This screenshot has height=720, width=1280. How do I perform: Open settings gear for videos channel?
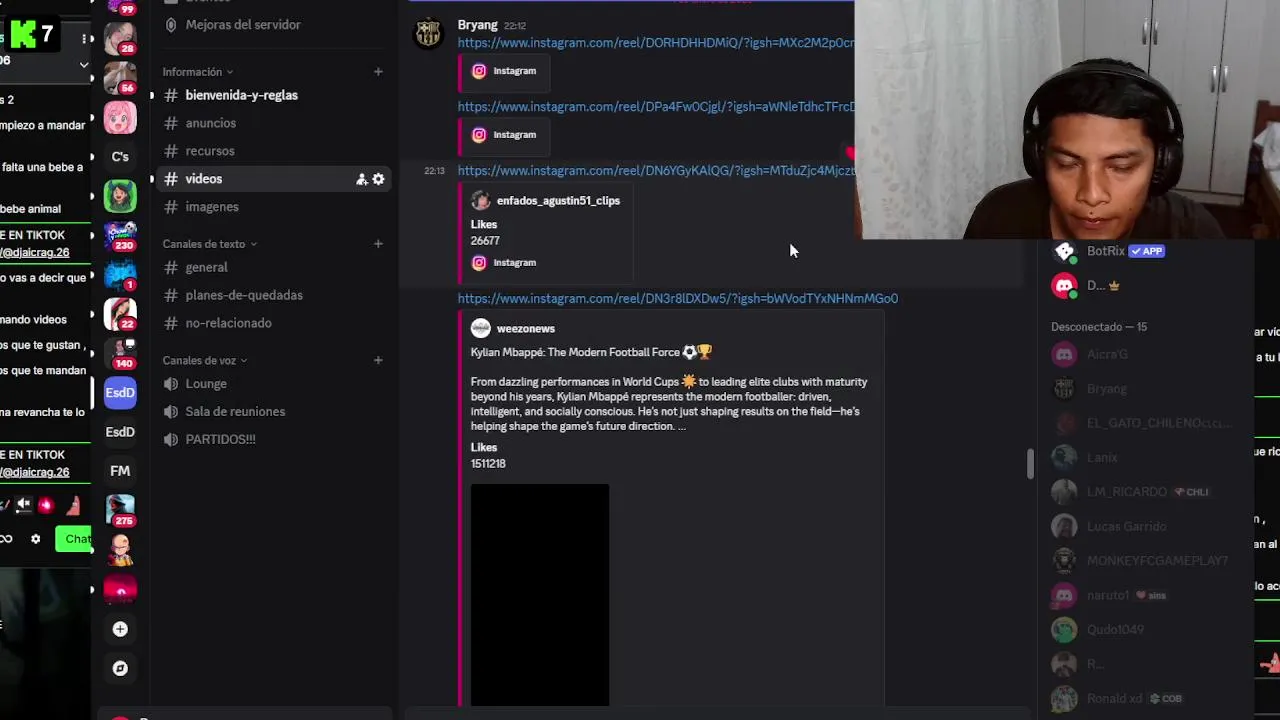click(x=378, y=179)
